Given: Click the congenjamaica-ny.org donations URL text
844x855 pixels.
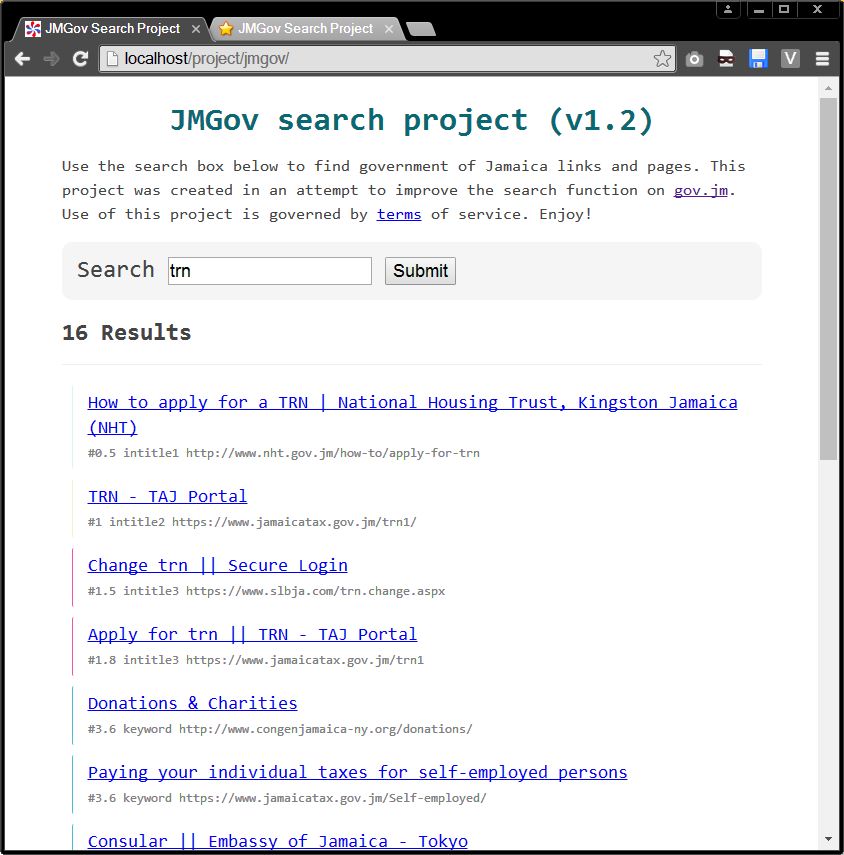Looking at the screenshot, I should (x=325, y=729).
